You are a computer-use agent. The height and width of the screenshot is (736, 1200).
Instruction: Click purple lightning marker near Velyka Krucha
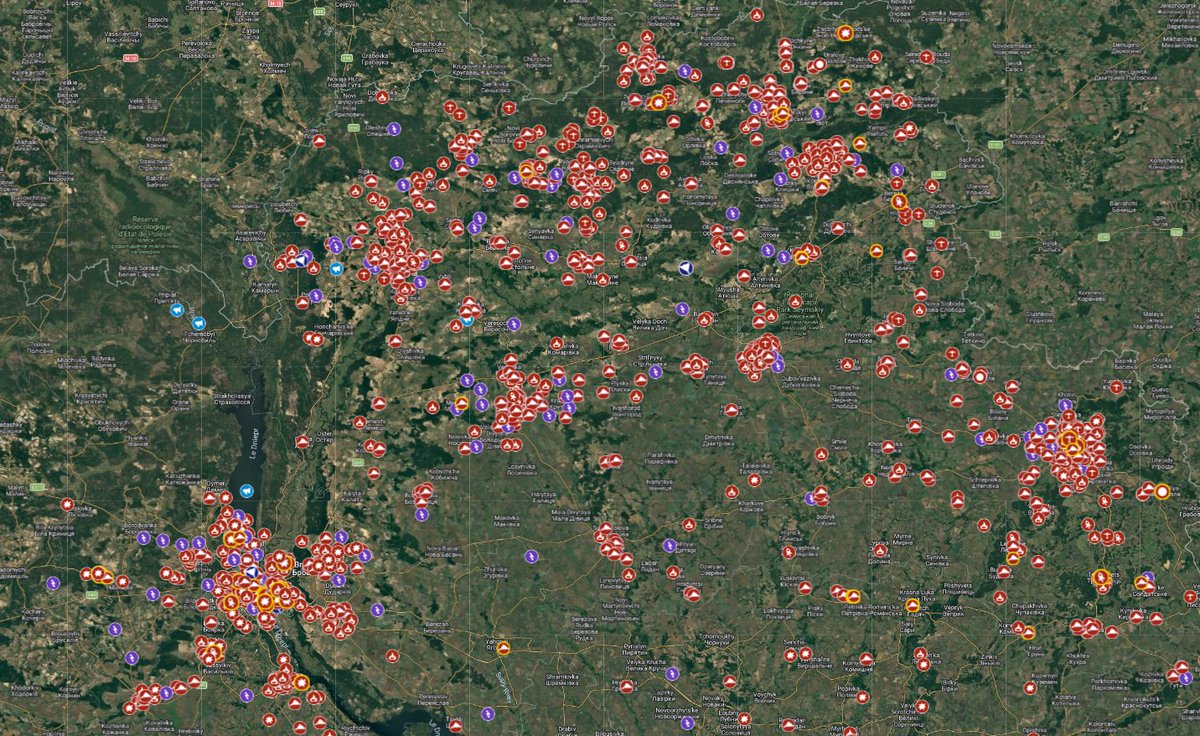click(x=672, y=673)
